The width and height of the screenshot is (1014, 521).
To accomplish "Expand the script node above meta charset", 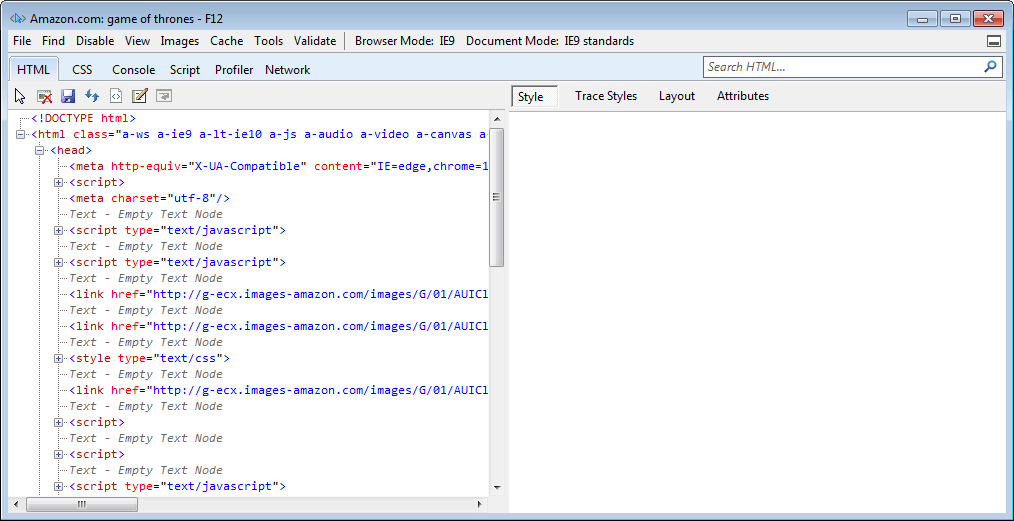I will coord(59,182).
